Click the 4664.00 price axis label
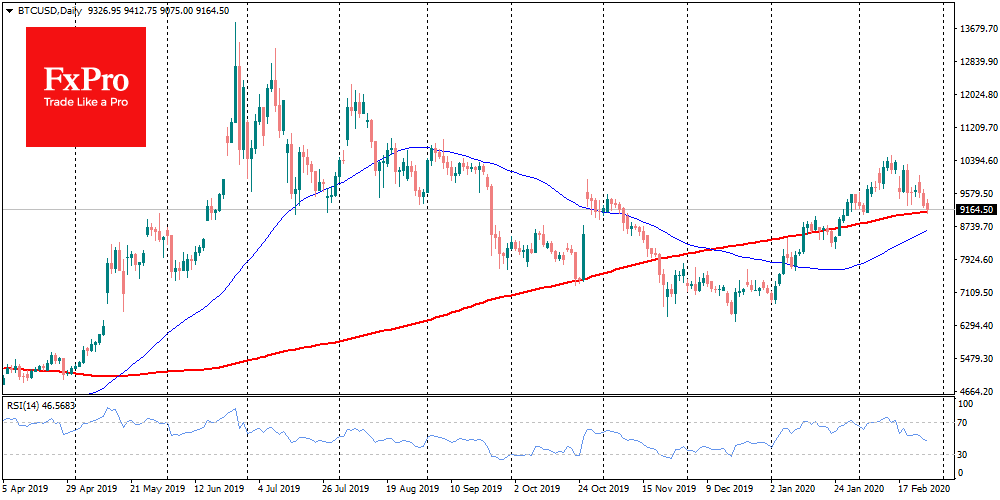 pyautogui.click(x=974, y=391)
